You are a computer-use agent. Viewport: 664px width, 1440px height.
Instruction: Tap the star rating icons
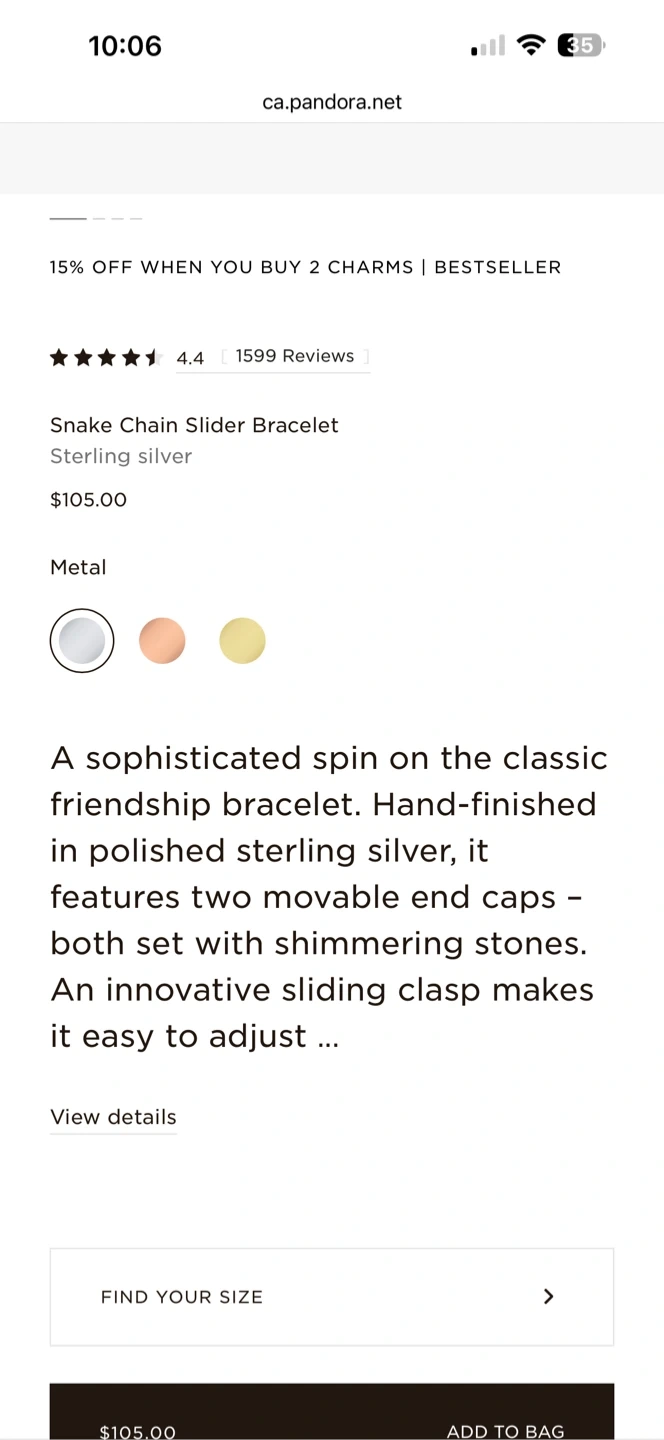coord(105,357)
